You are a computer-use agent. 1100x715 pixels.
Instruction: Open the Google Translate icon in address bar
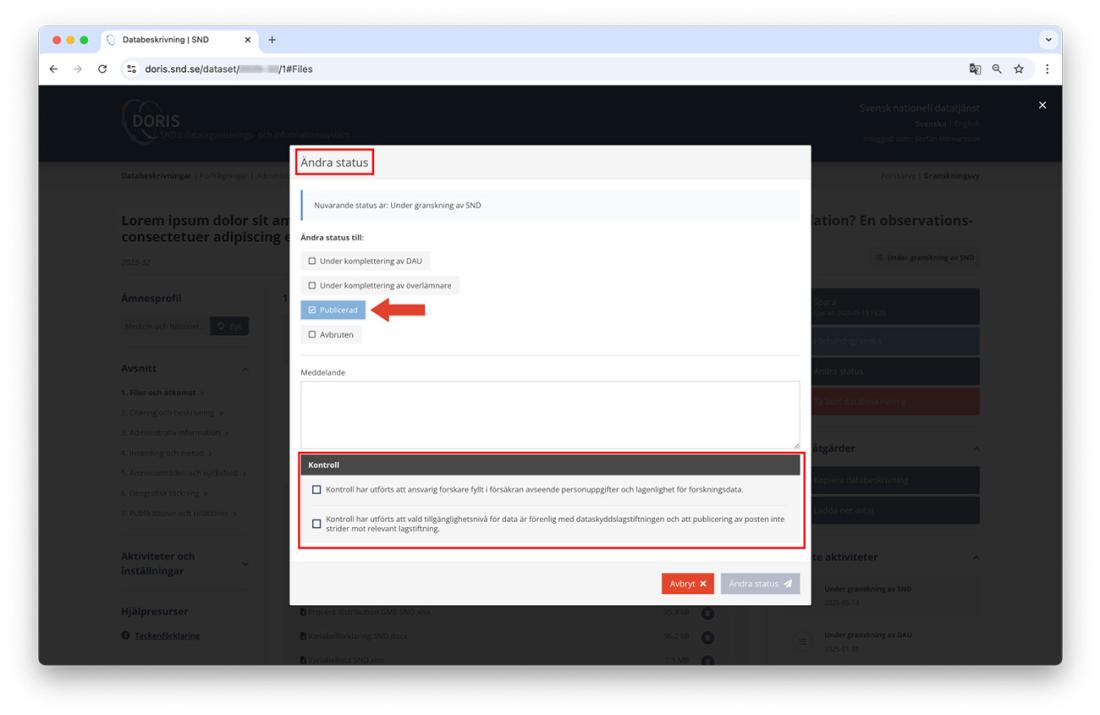click(x=977, y=69)
